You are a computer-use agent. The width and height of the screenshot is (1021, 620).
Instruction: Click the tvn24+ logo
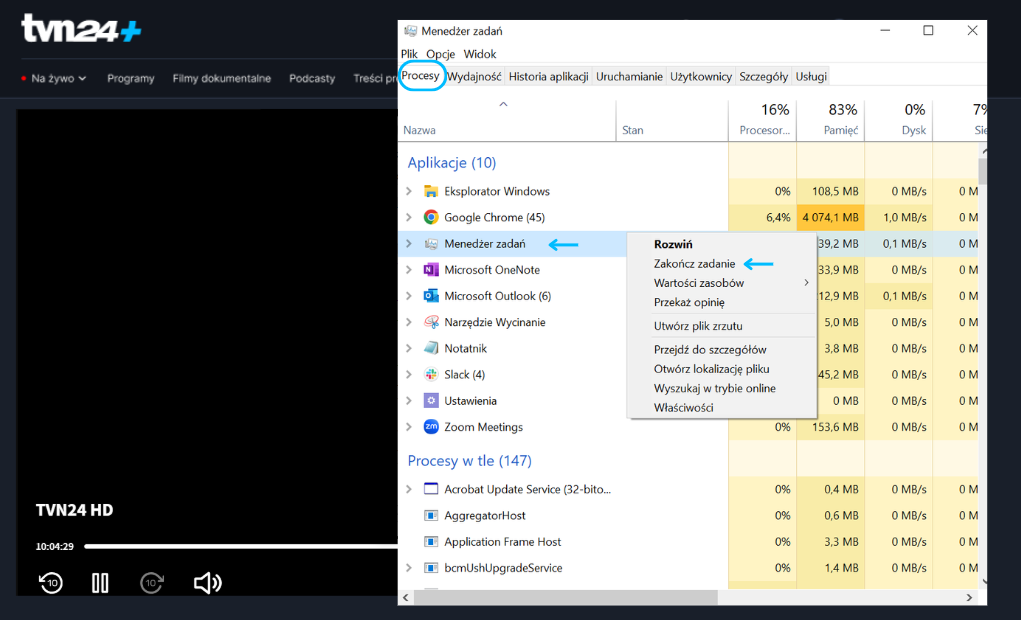[81, 28]
